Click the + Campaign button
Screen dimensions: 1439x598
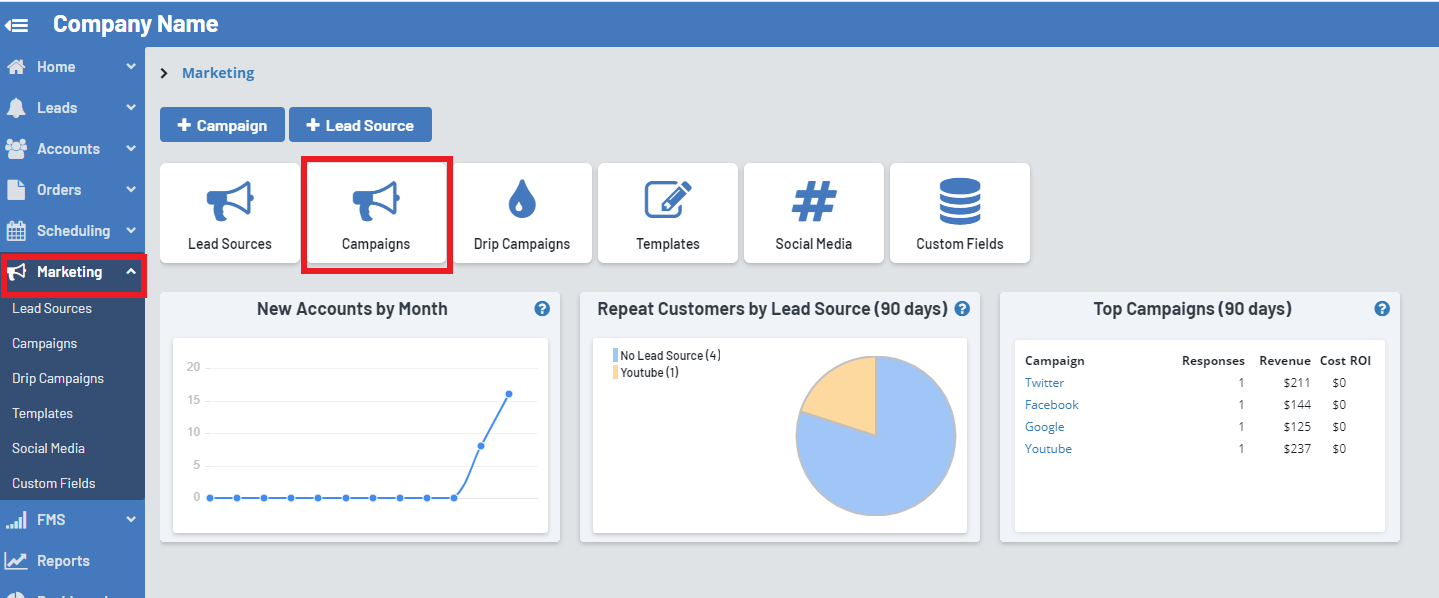(222, 126)
